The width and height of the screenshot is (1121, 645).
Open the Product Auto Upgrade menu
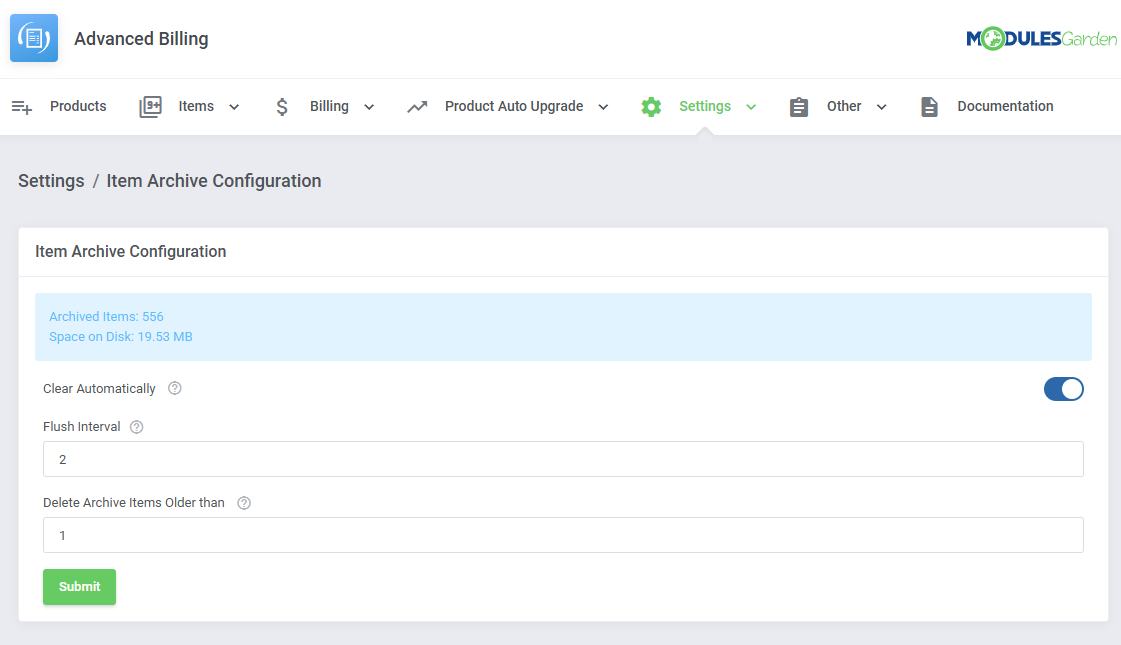[514, 106]
